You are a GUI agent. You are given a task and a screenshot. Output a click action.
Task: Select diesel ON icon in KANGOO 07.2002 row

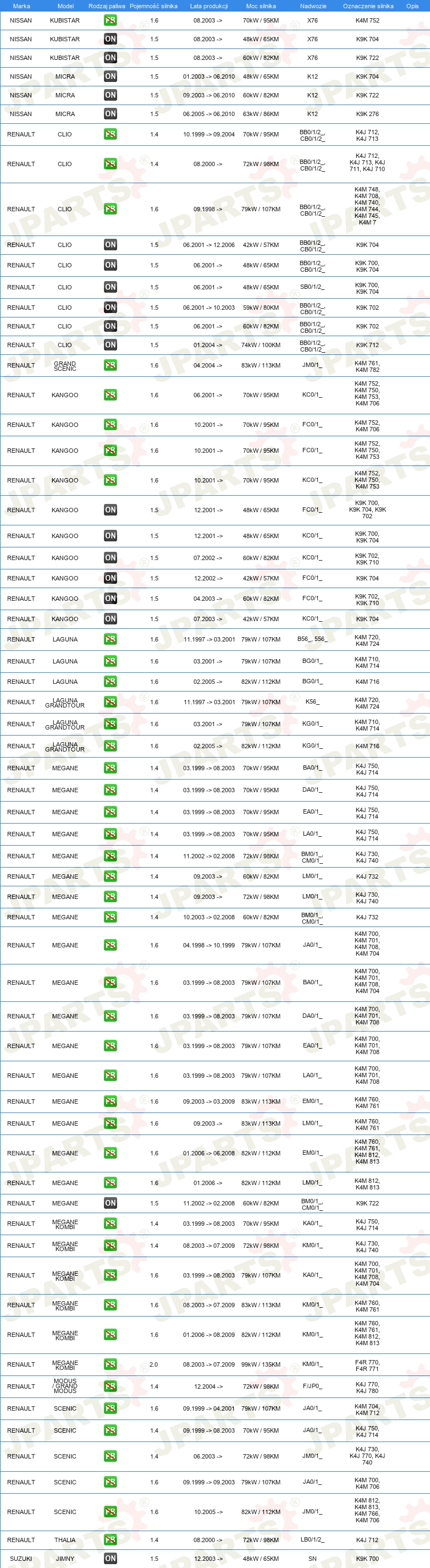[x=110, y=557]
